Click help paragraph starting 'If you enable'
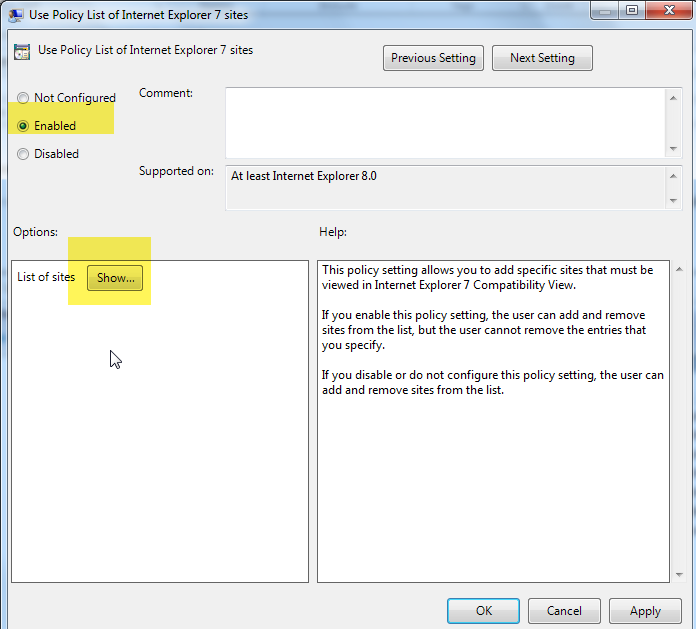 pos(484,330)
